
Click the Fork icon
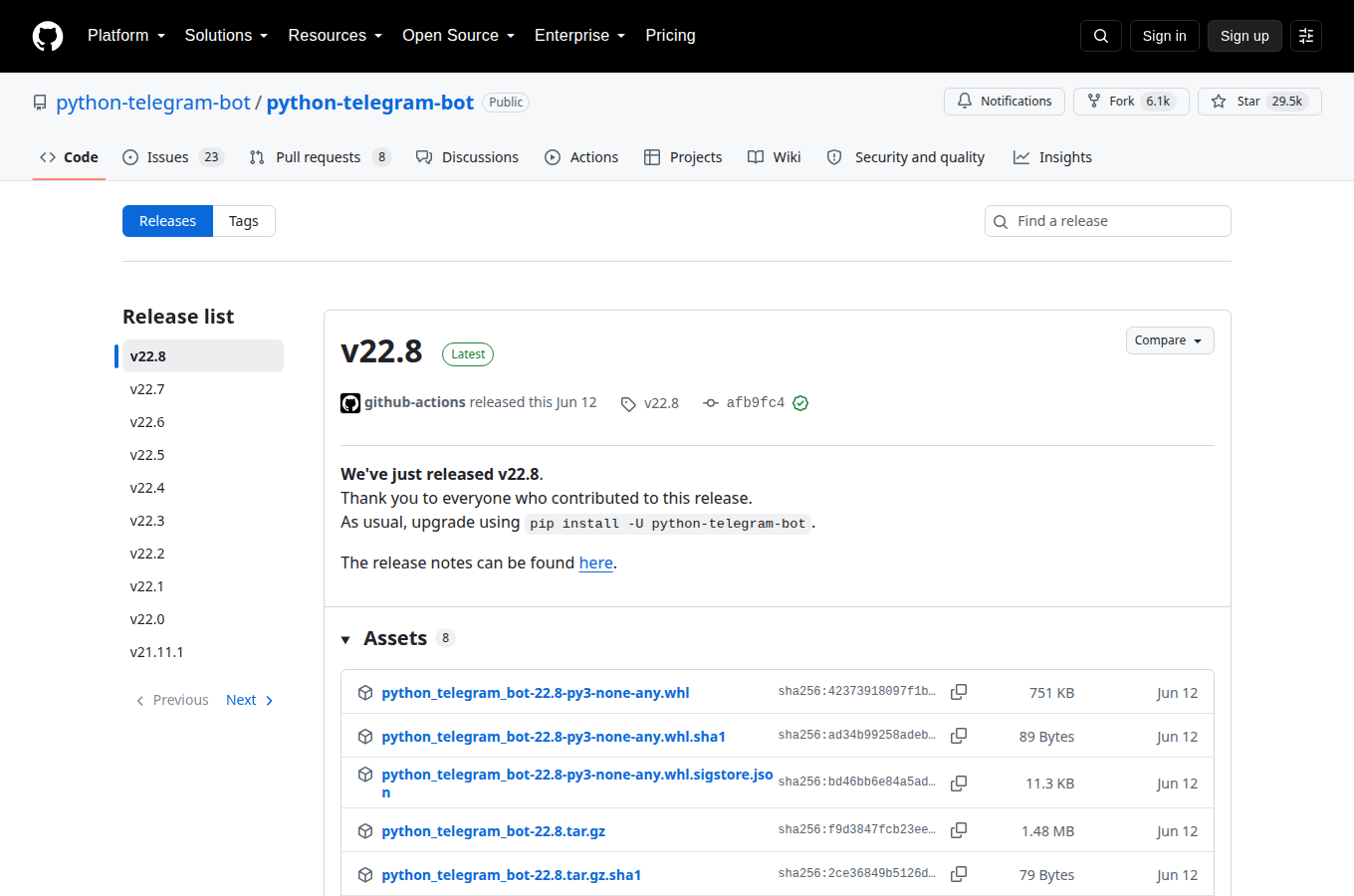click(x=1094, y=102)
